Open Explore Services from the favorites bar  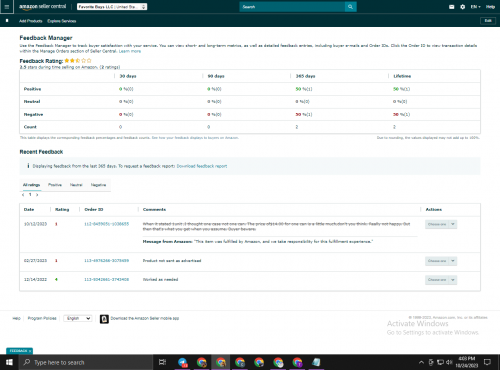(x=62, y=21)
